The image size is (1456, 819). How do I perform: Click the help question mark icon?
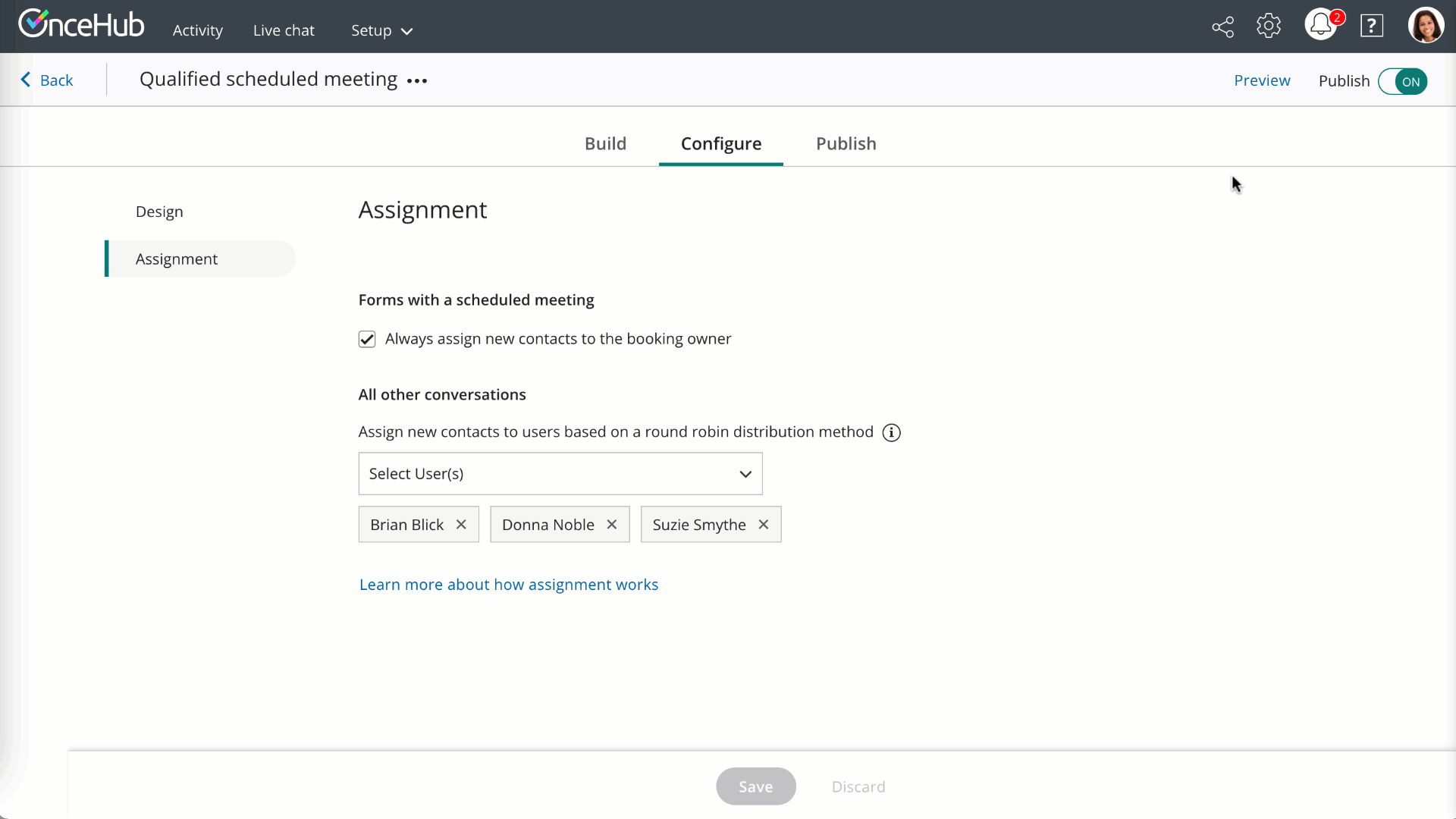click(1371, 27)
